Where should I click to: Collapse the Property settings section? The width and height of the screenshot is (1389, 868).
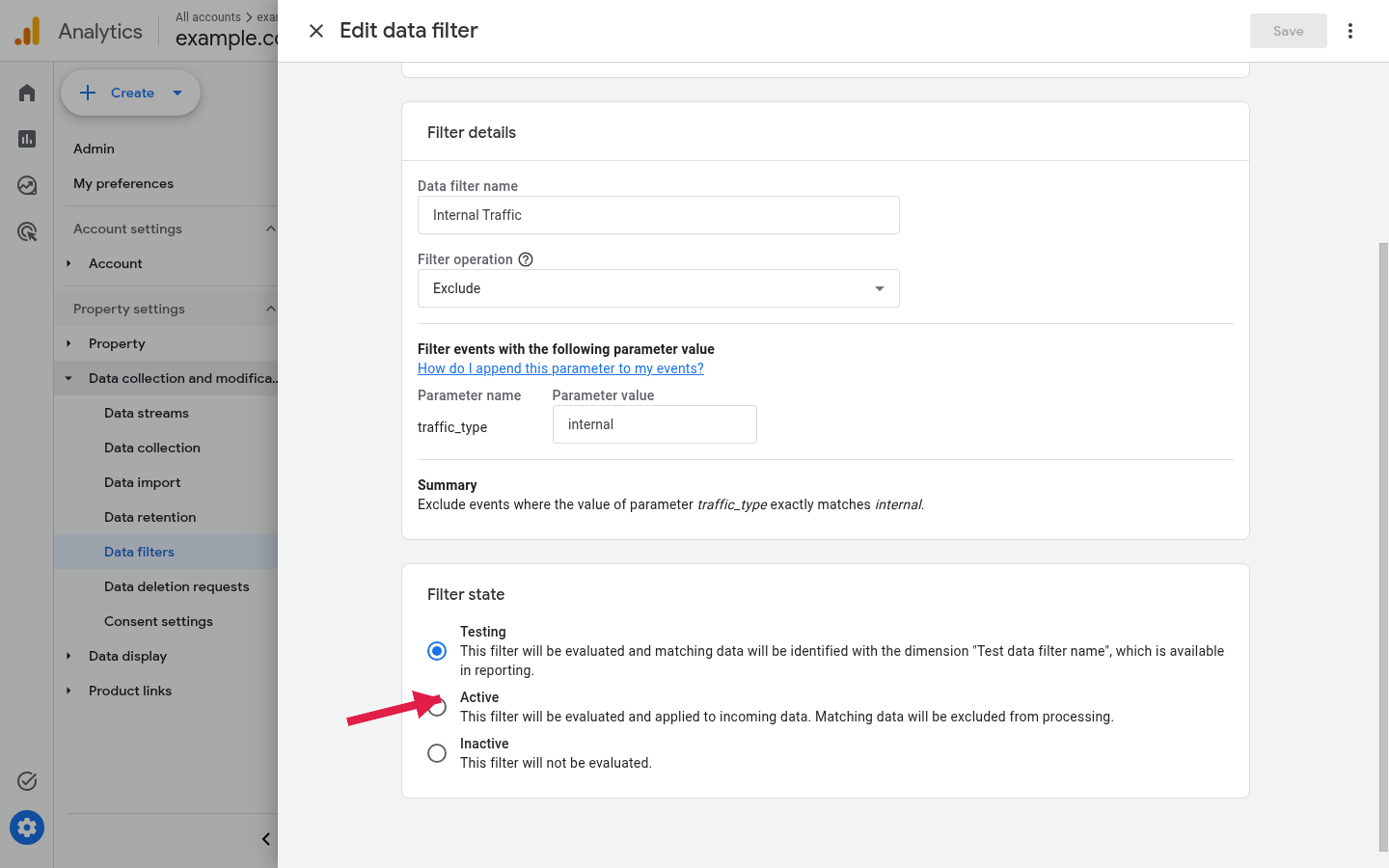tap(270, 309)
